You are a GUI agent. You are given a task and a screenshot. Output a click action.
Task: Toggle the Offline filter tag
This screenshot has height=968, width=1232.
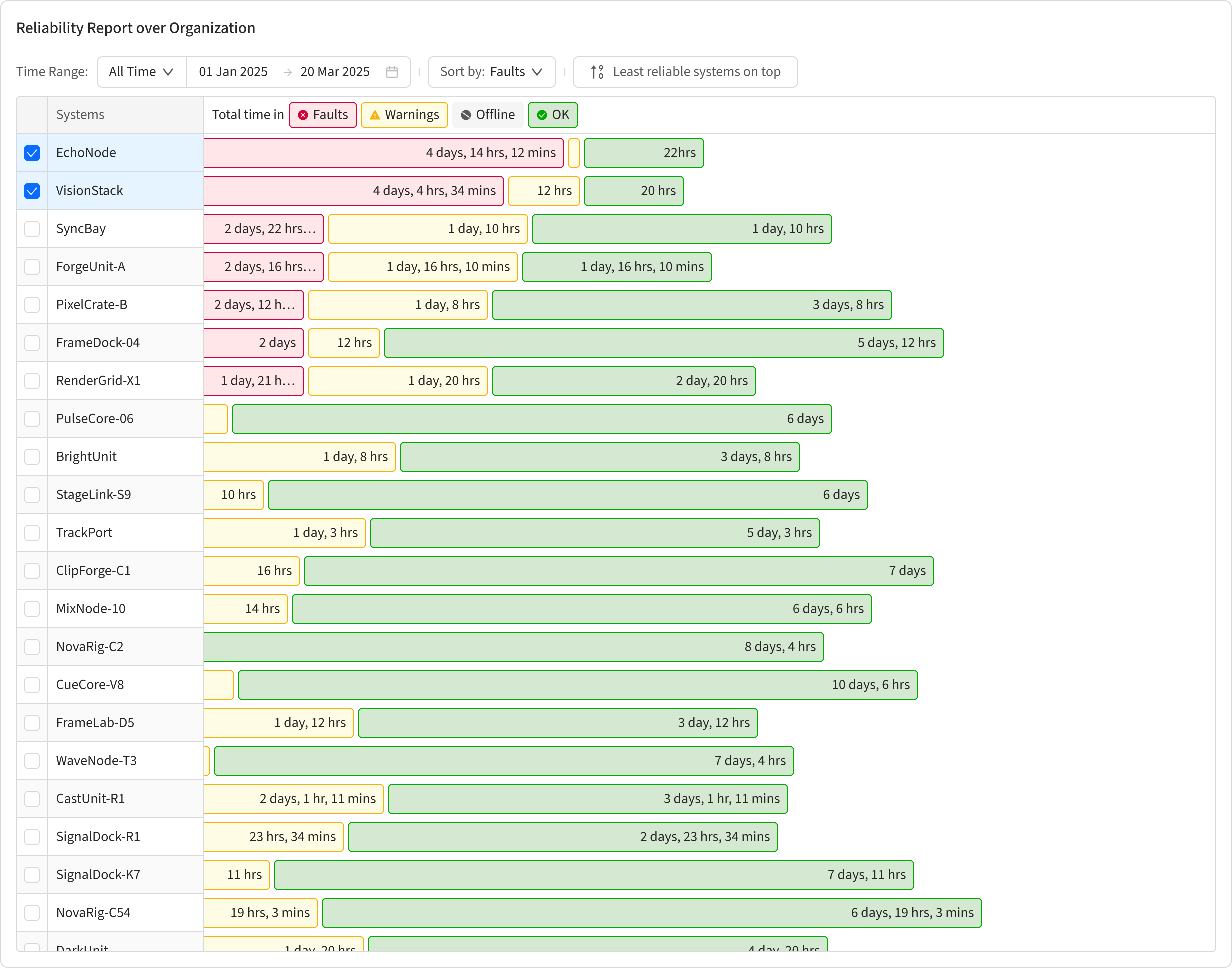tap(487, 115)
